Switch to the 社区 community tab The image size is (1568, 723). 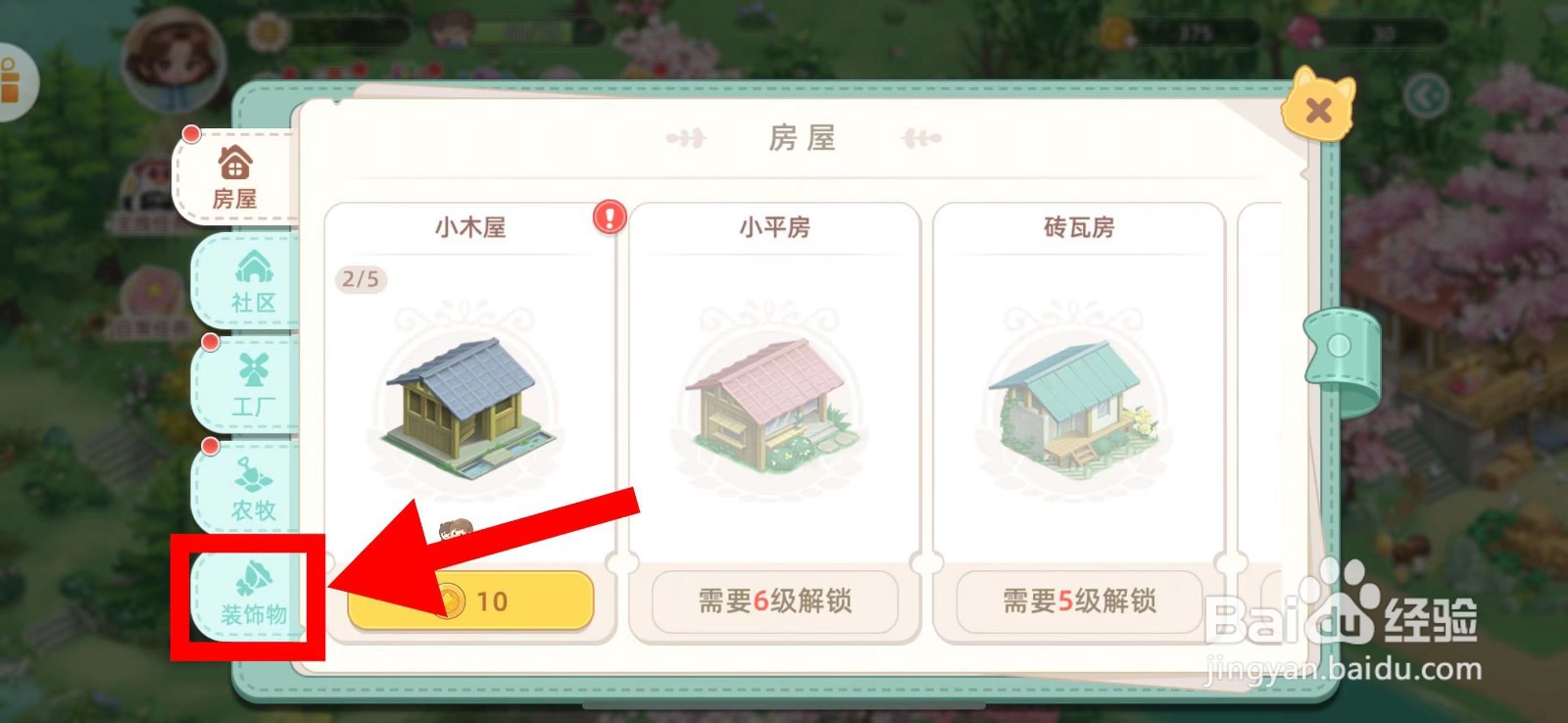point(251,282)
